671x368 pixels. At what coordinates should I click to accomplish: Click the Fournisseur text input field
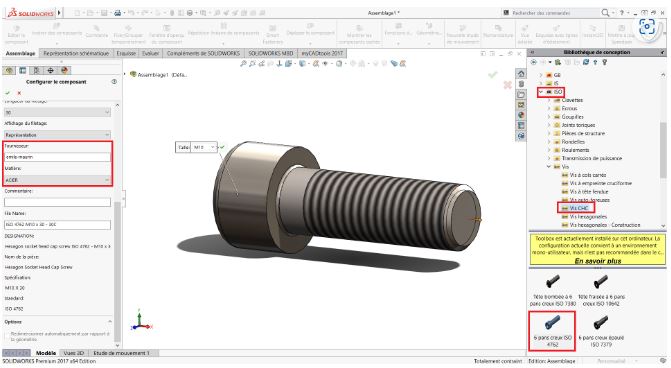pyautogui.click(x=57, y=157)
